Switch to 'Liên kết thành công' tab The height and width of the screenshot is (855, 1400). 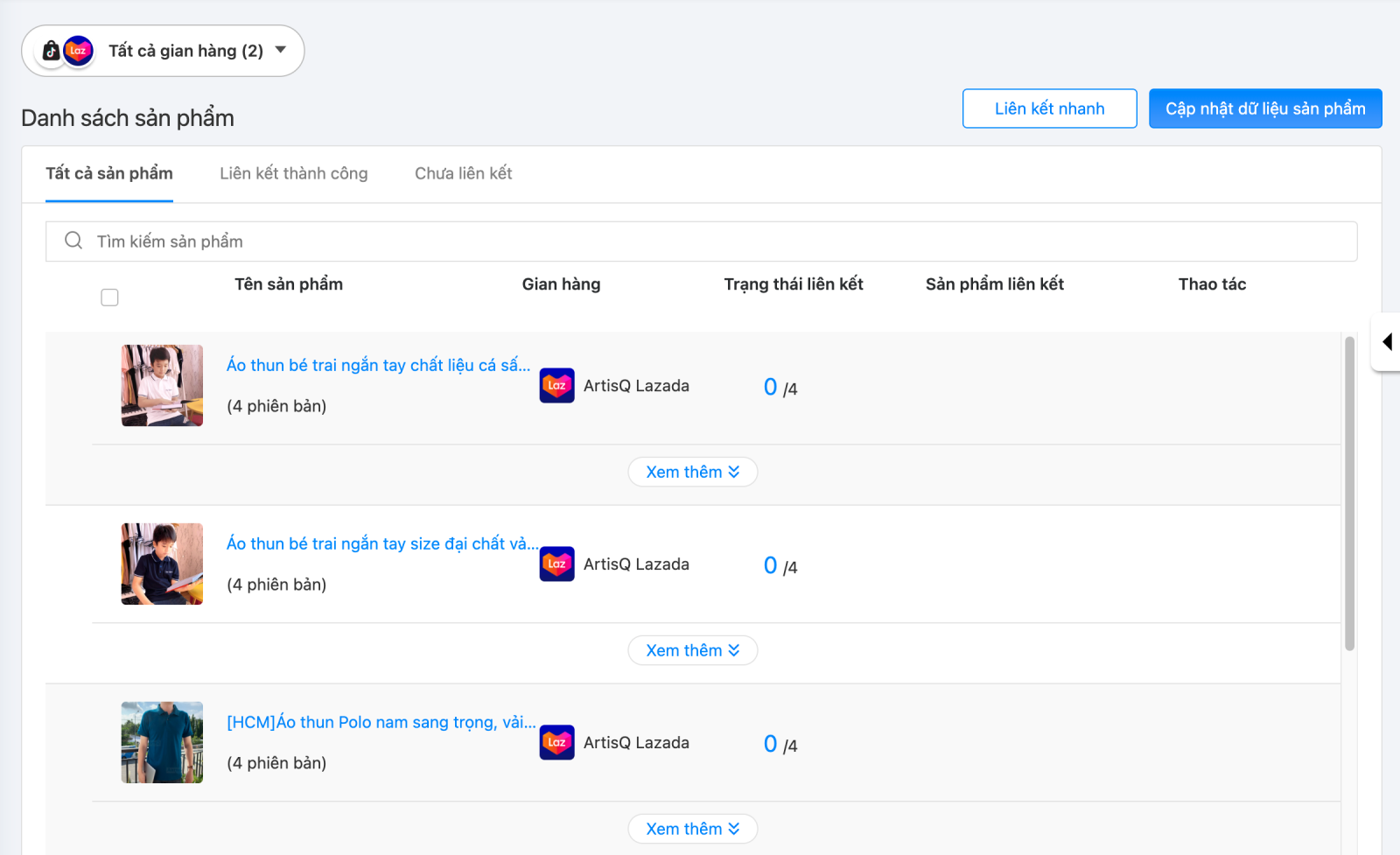[293, 173]
